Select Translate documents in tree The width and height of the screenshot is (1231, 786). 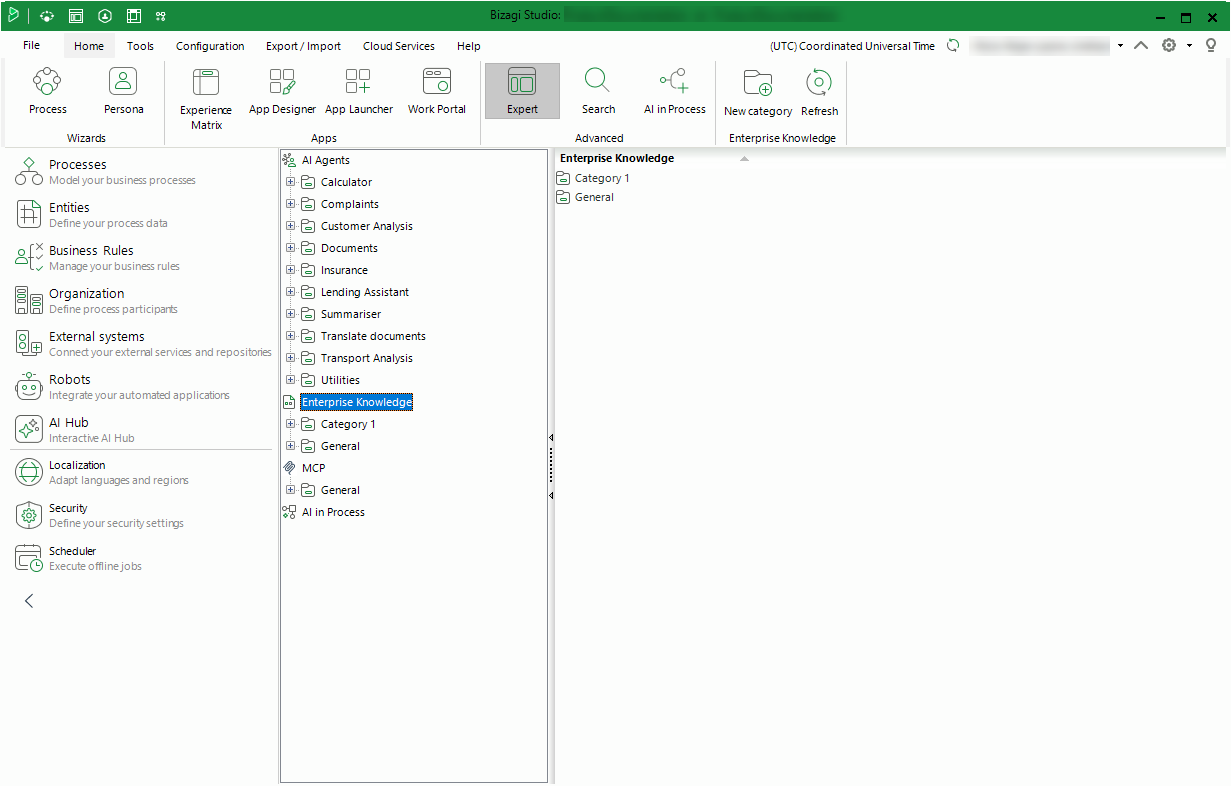pyautogui.click(x=373, y=336)
